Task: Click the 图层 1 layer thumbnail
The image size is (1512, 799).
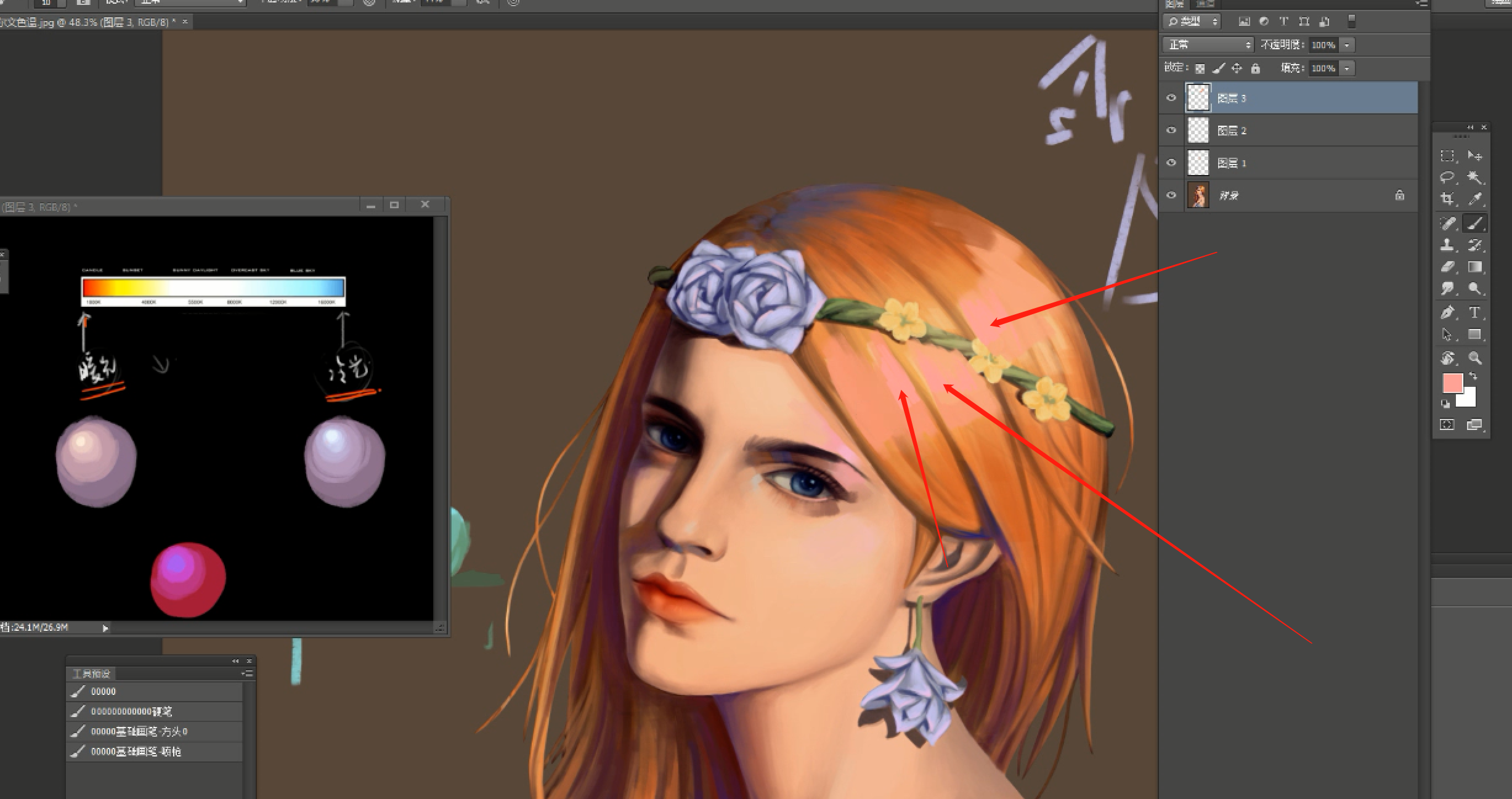Action: click(x=1198, y=163)
